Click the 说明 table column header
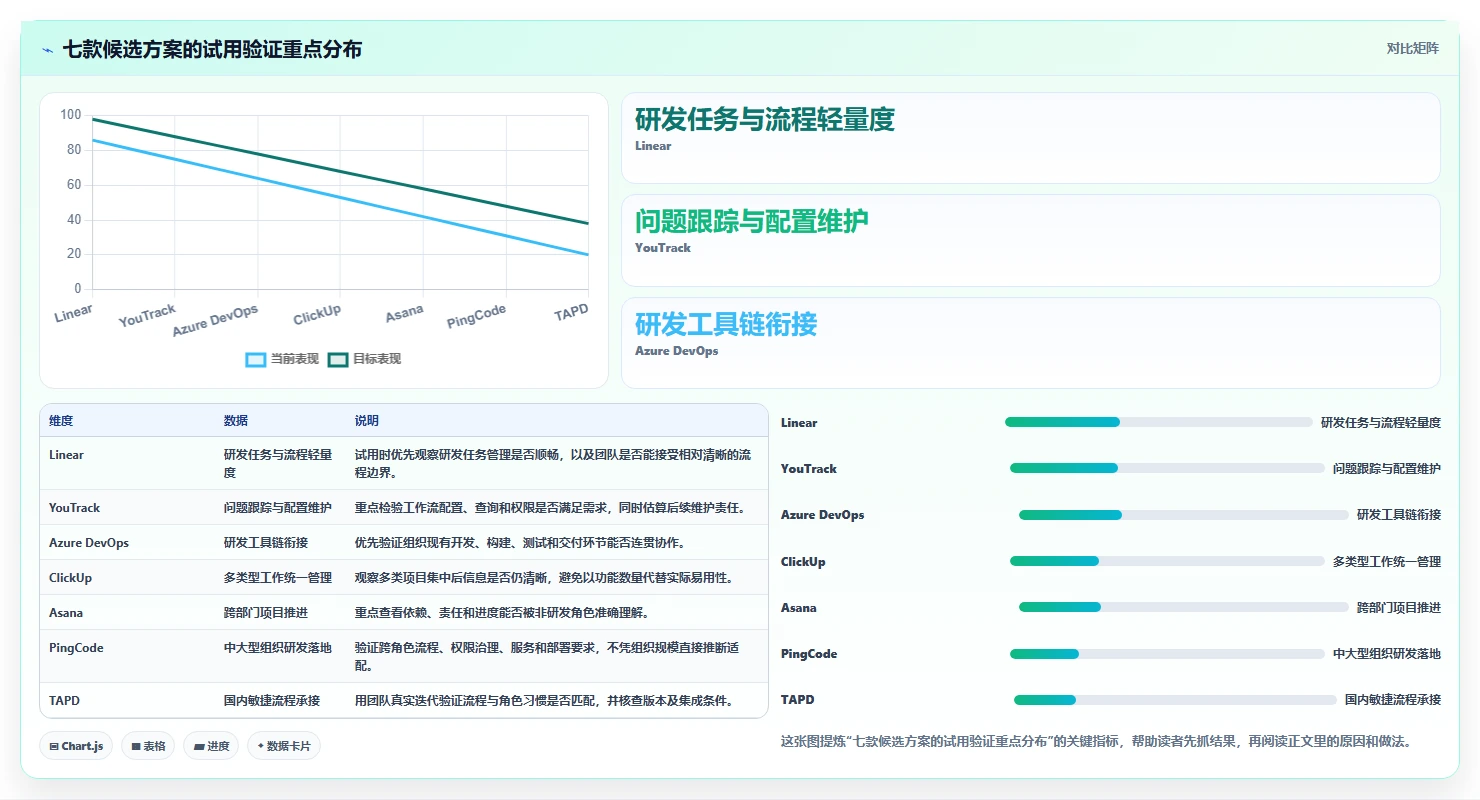 (367, 421)
